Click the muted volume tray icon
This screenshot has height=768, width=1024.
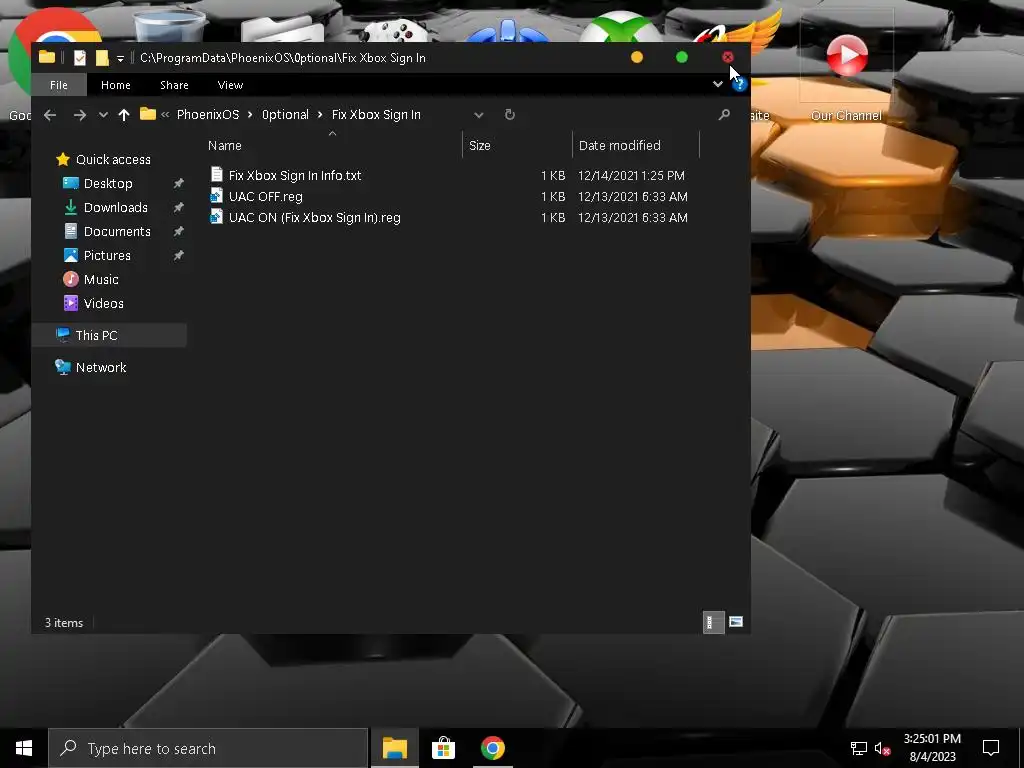(x=882, y=748)
